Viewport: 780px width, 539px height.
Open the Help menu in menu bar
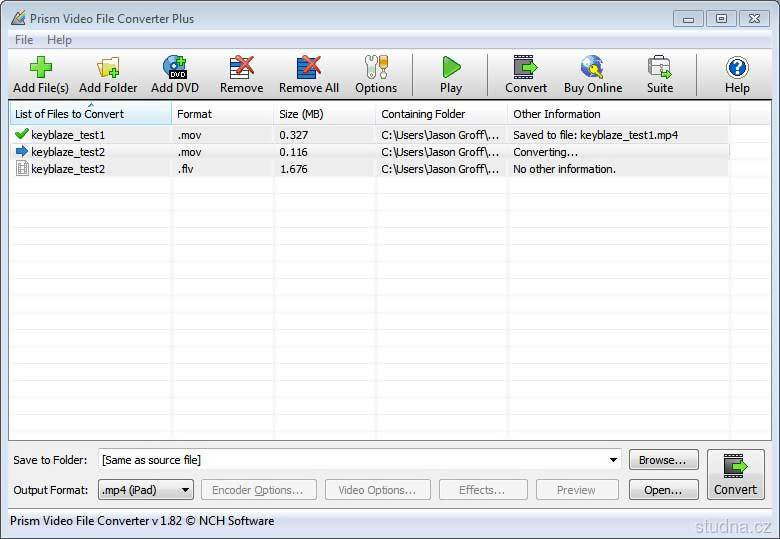60,40
